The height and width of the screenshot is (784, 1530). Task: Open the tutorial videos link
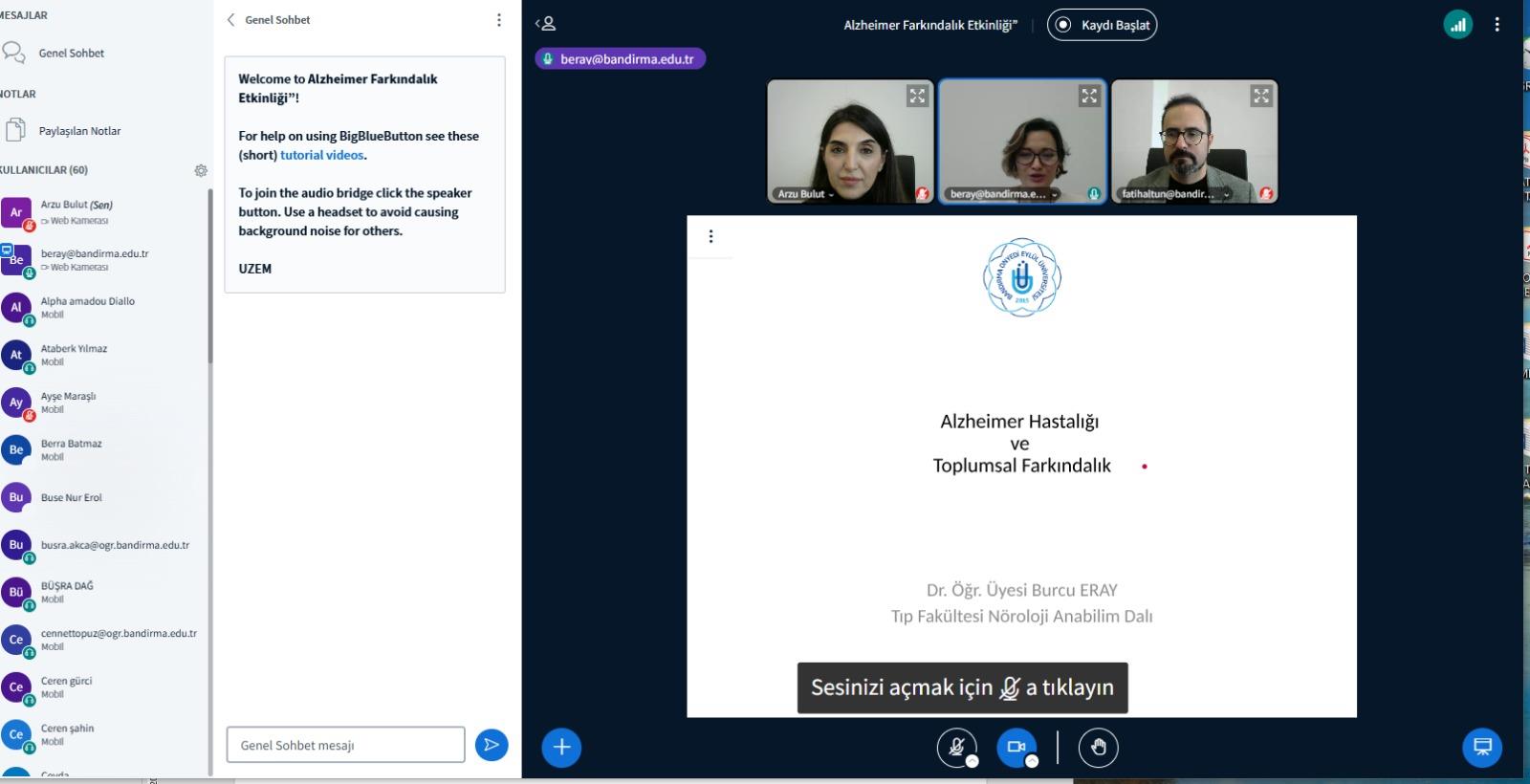tap(321, 155)
